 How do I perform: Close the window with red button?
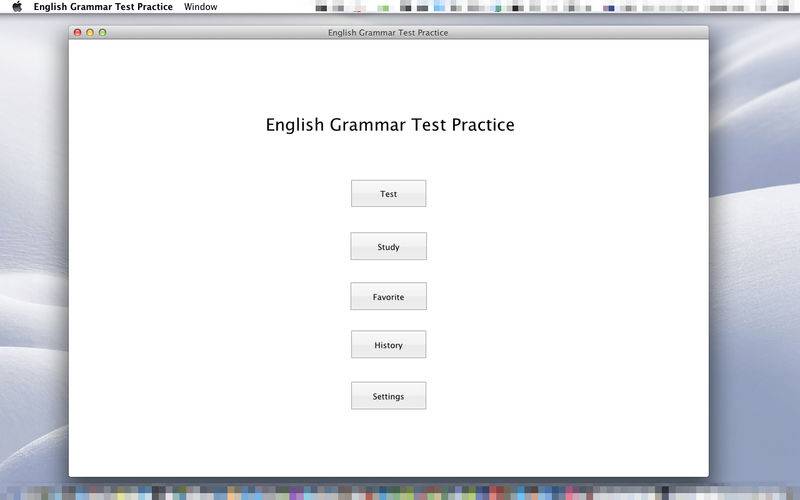tap(78, 33)
